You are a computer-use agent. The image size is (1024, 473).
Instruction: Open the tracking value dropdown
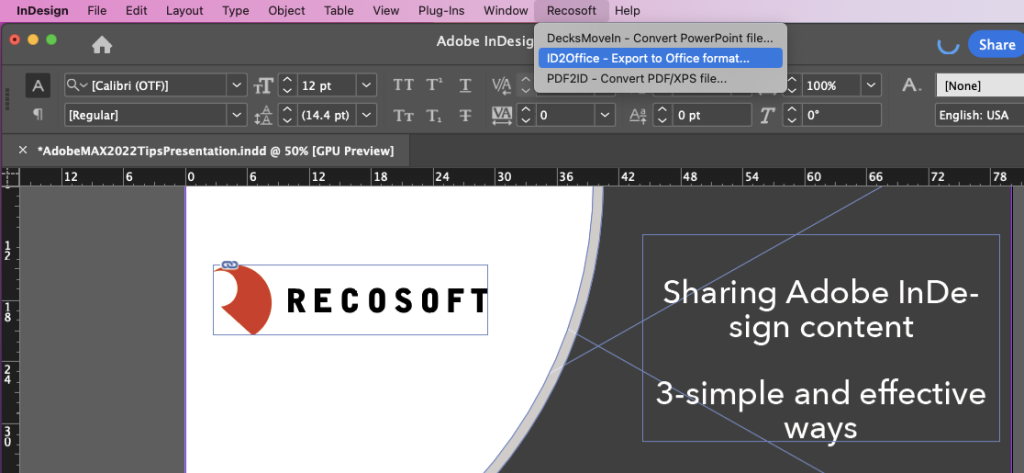coord(605,116)
